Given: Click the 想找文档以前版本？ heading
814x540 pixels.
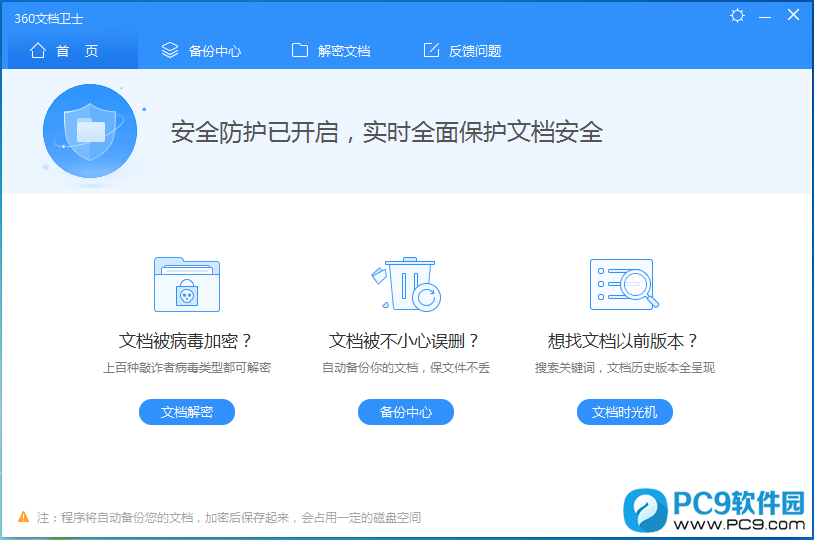Looking at the screenshot, I should (624, 341).
